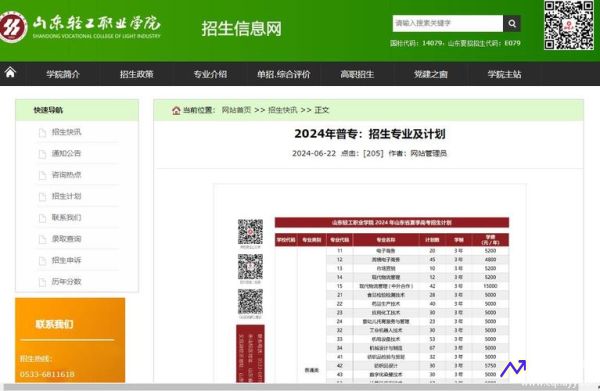Viewport: 600px width, 391px height.
Task: Click the horizontal scrollbar at bottom
Action: tap(291, 387)
